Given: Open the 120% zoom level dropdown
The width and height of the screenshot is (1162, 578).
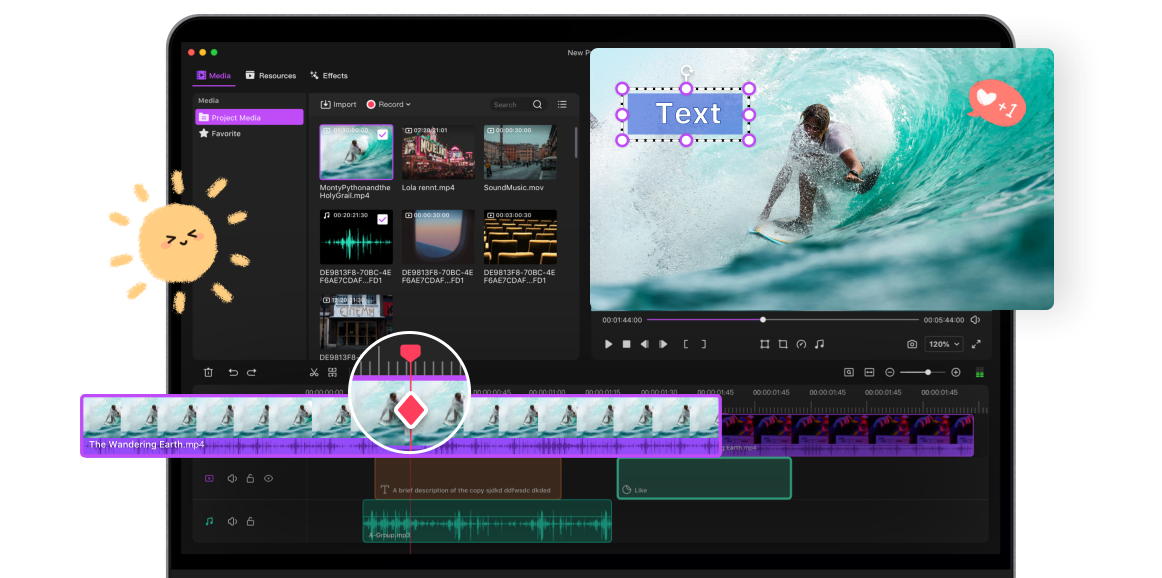Looking at the screenshot, I should pos(944,343).
